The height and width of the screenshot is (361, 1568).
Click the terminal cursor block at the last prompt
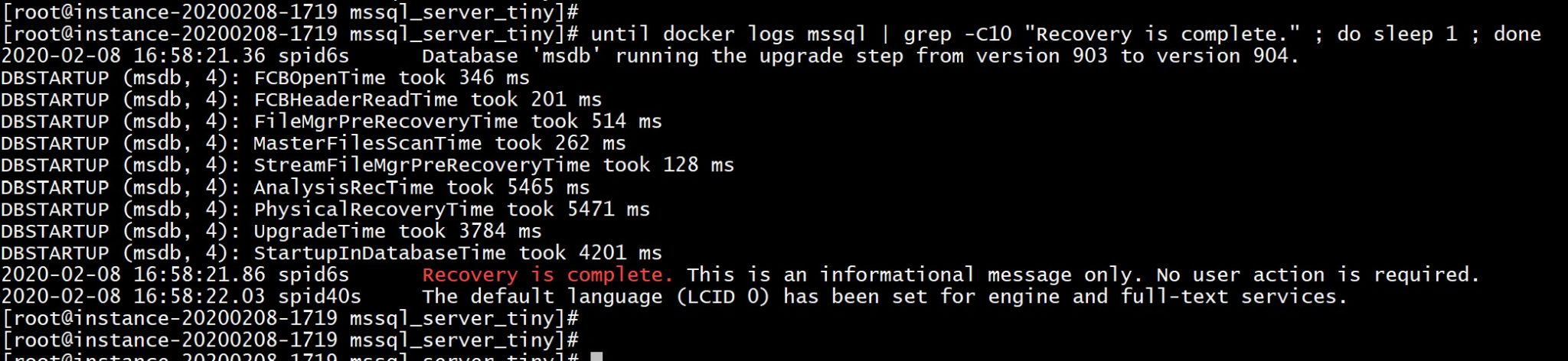pyautogui.click(x=596, y=356)
